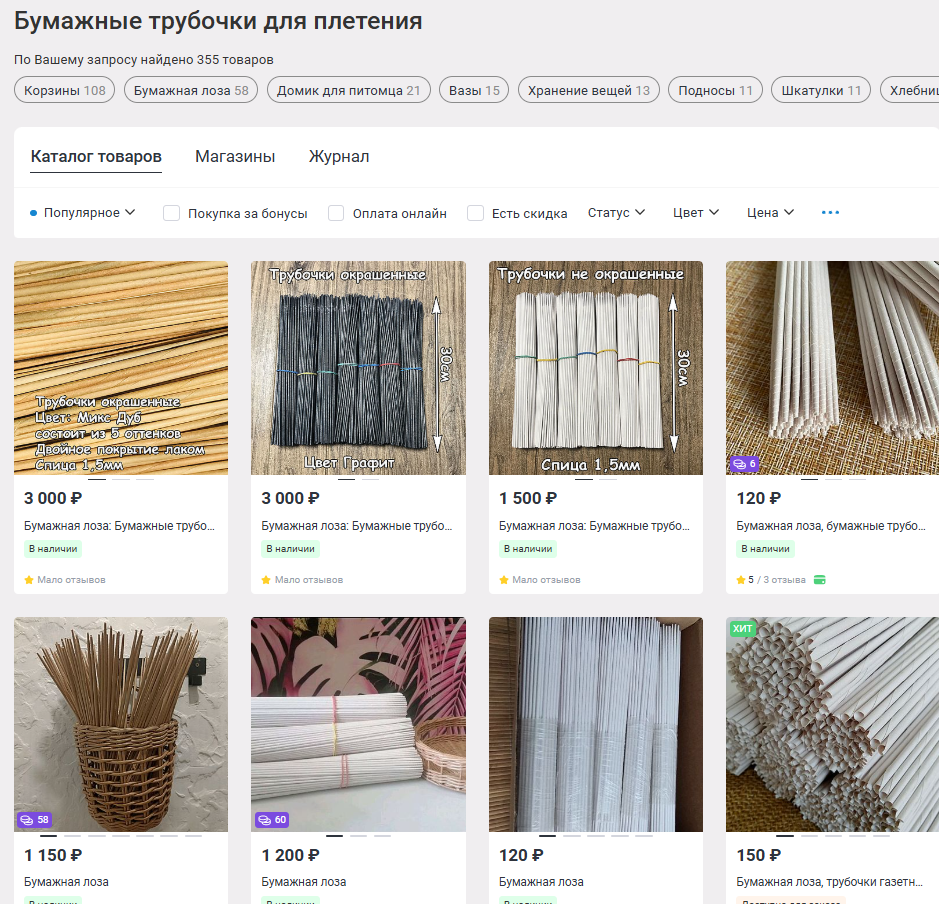Click Мало отзывов on the Микс Дуб card
The width and height of the screenshot is (939, 904).
click(71, 580)
